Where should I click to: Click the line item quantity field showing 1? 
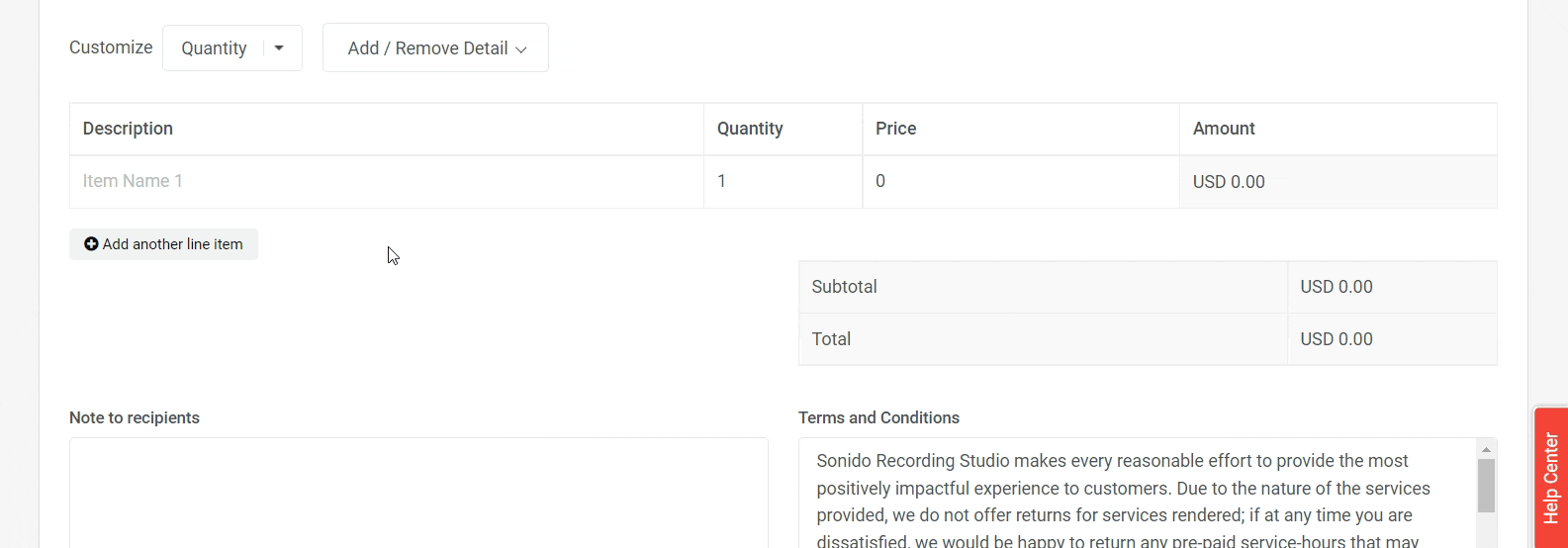(x=782, y=182)
